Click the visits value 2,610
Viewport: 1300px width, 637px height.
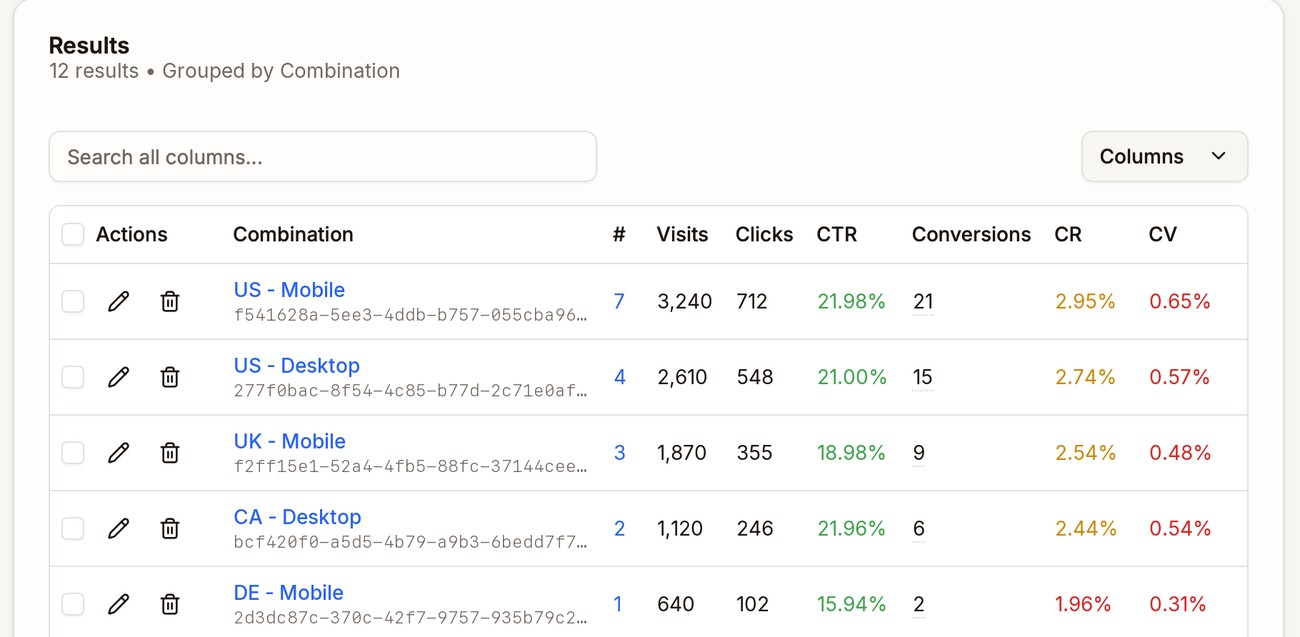coord(682,377)
